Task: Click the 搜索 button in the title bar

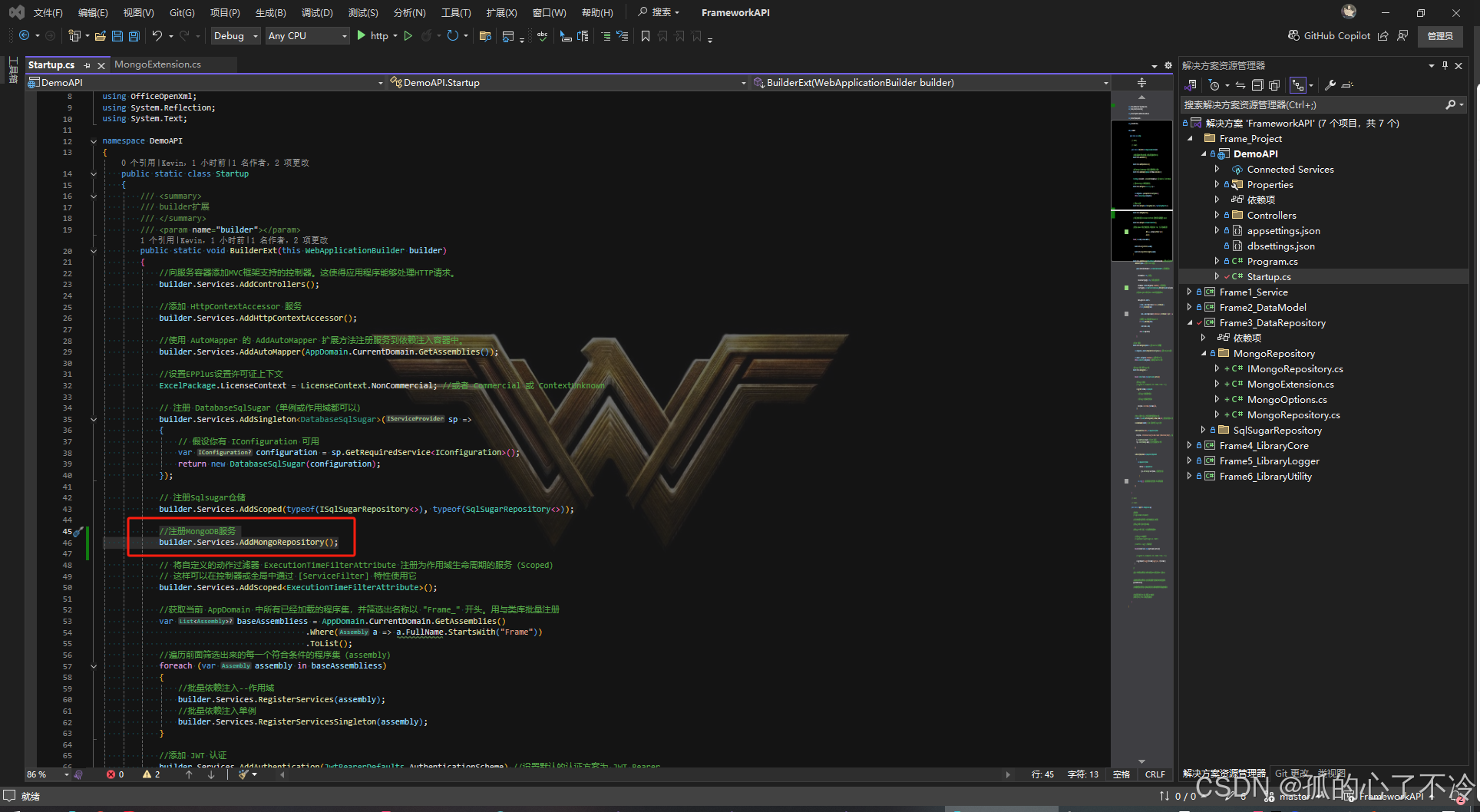Action: point(659,12)
